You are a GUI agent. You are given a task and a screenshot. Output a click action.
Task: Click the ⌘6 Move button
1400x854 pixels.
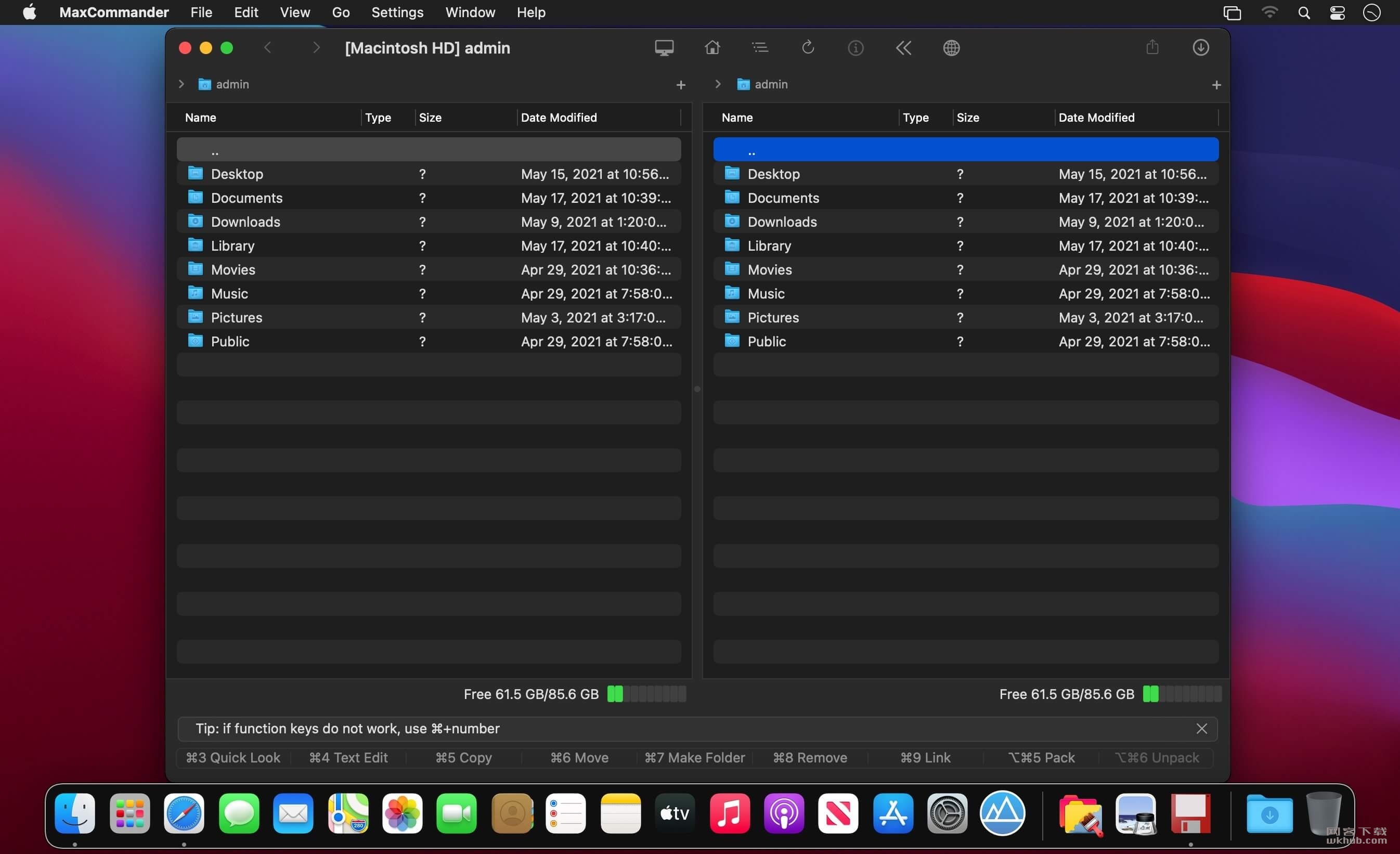tap(579, 757)
